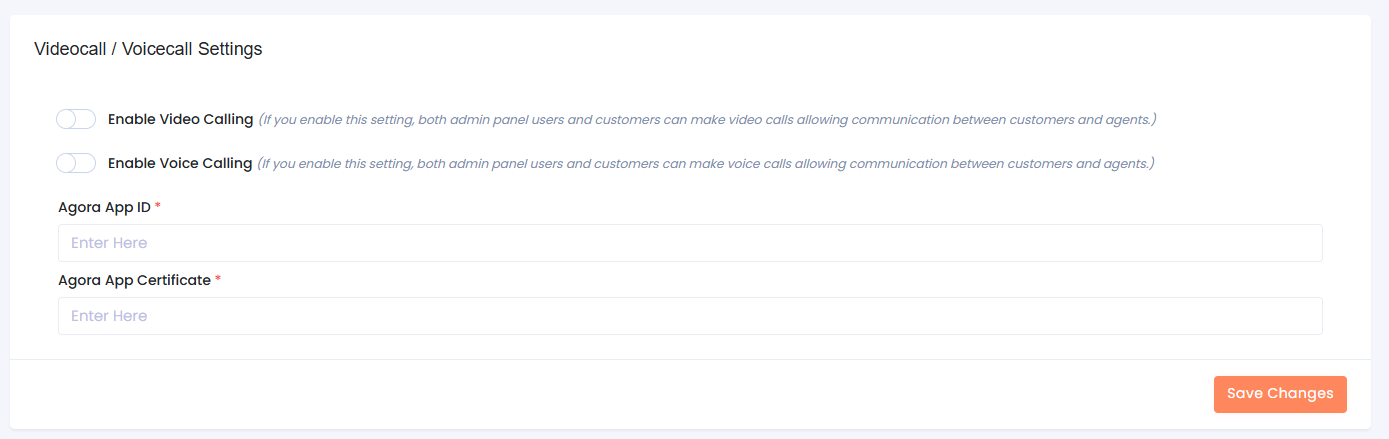Click the Videocall / Voicecall Settings heading

pos(148,49)
